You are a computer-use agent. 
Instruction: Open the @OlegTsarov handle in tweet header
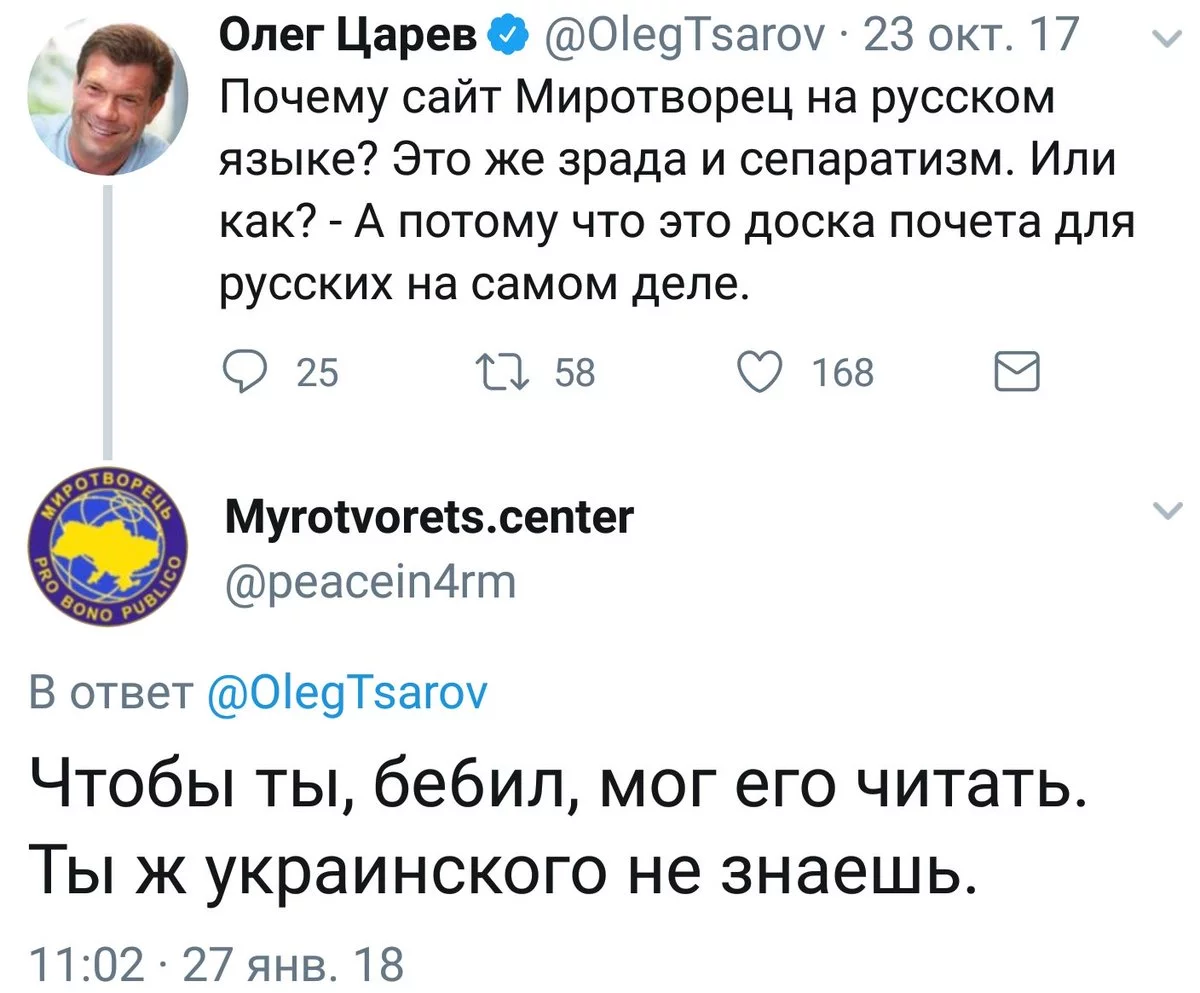pos(682,37)
